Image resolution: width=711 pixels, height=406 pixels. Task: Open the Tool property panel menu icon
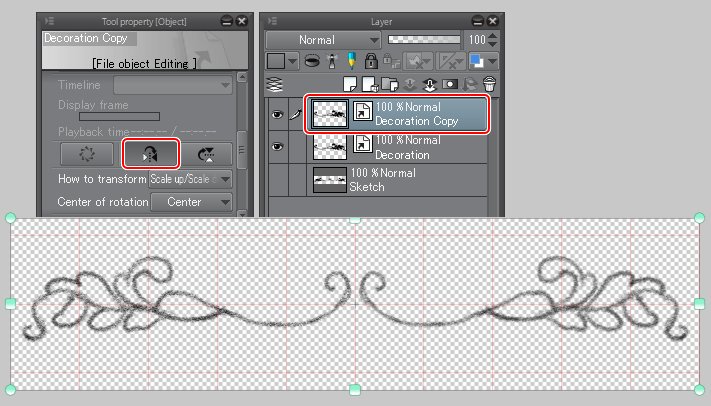coord(49,21)
